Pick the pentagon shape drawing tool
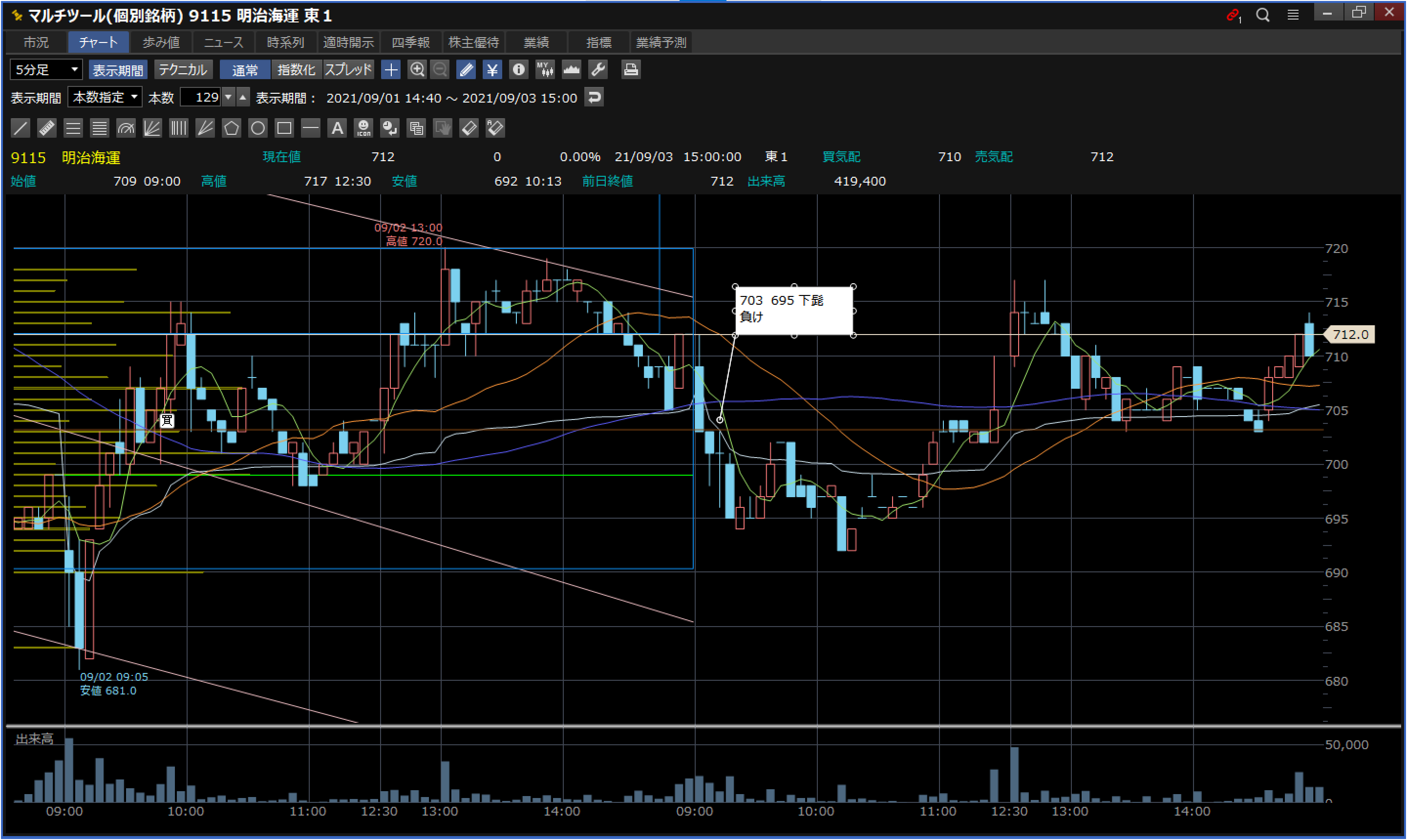 click(231, 128)
